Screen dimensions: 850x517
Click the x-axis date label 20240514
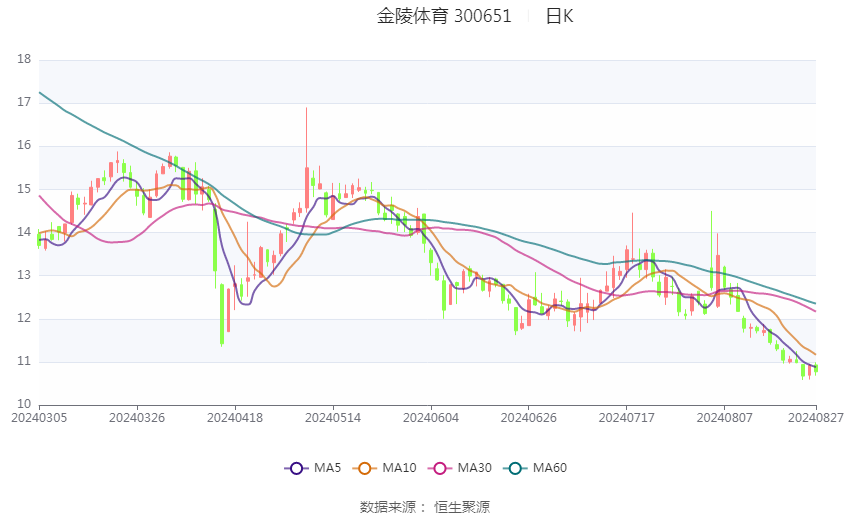coord(333,418)
